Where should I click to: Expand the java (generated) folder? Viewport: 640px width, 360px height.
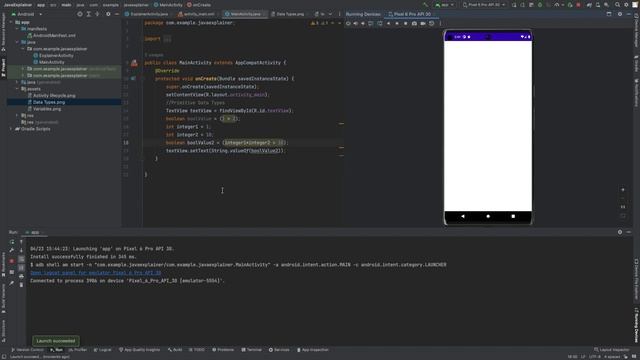click(x=17, y=82)
